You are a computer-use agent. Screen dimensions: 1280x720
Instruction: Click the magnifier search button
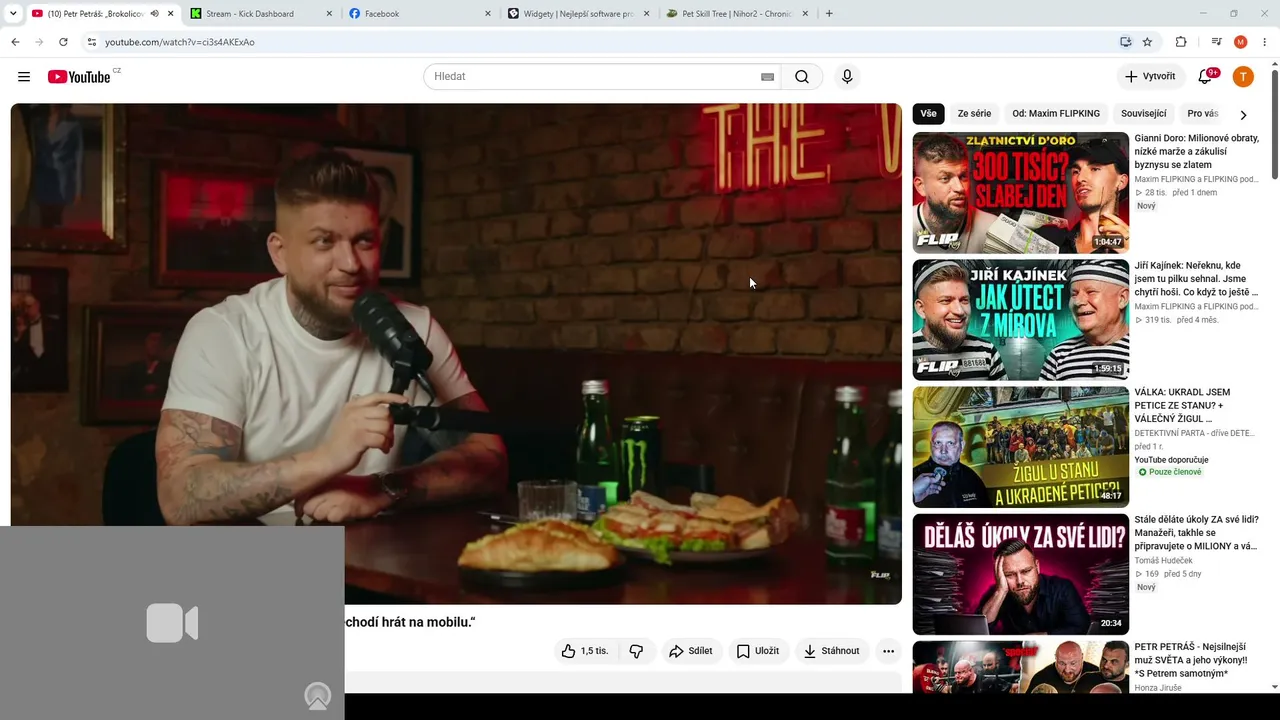802,77
